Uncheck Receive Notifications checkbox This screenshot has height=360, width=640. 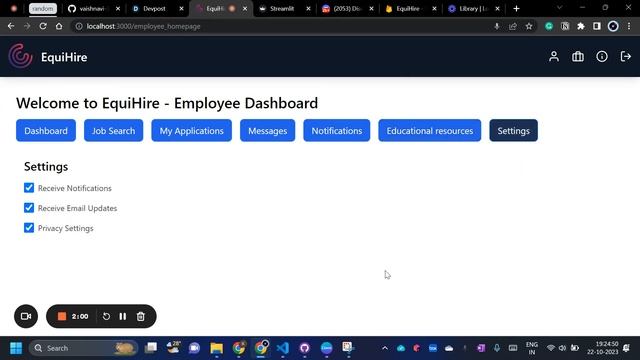29,188
